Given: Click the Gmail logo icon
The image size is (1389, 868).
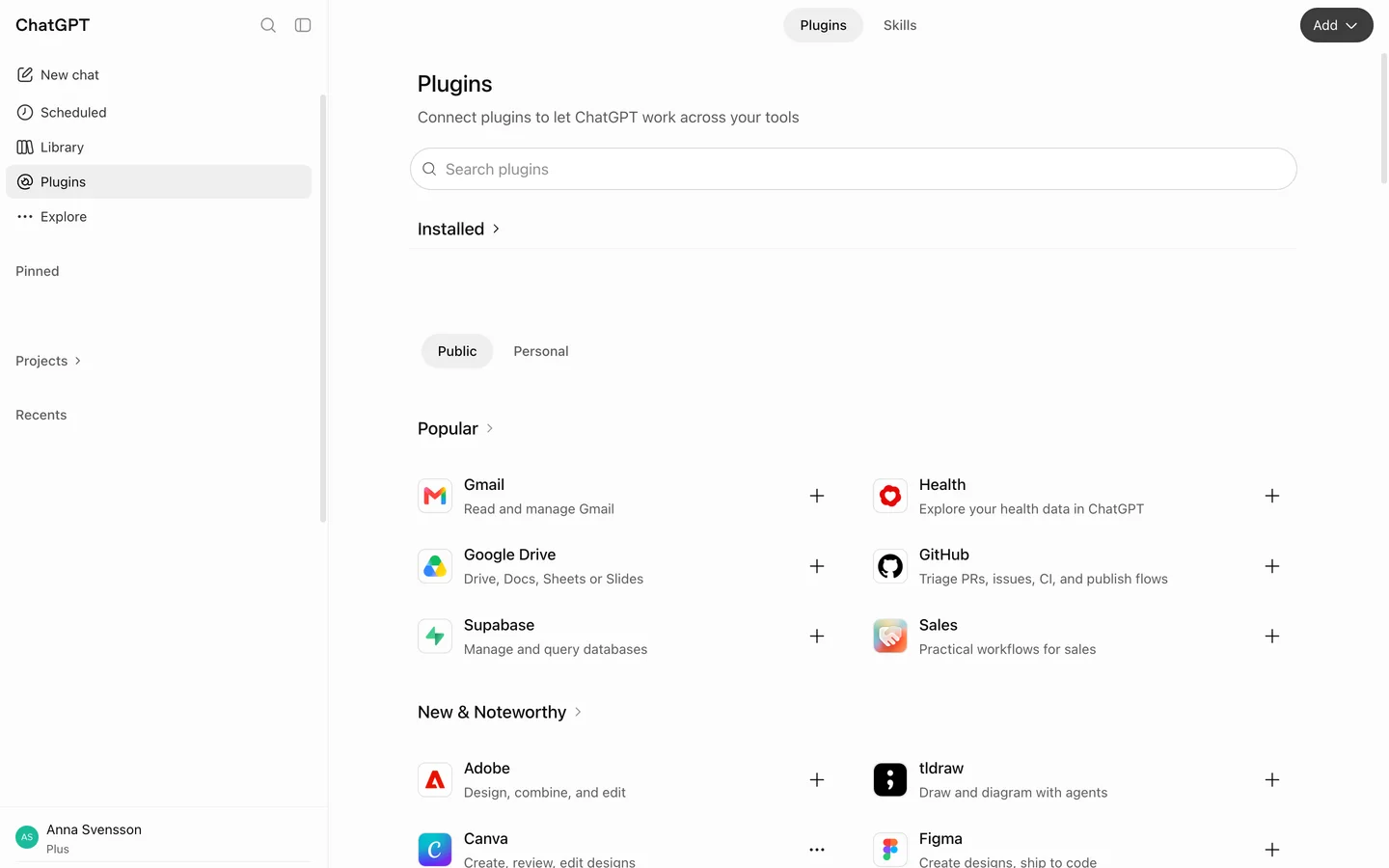Looking at the screenshot, I should pos(435,496).
